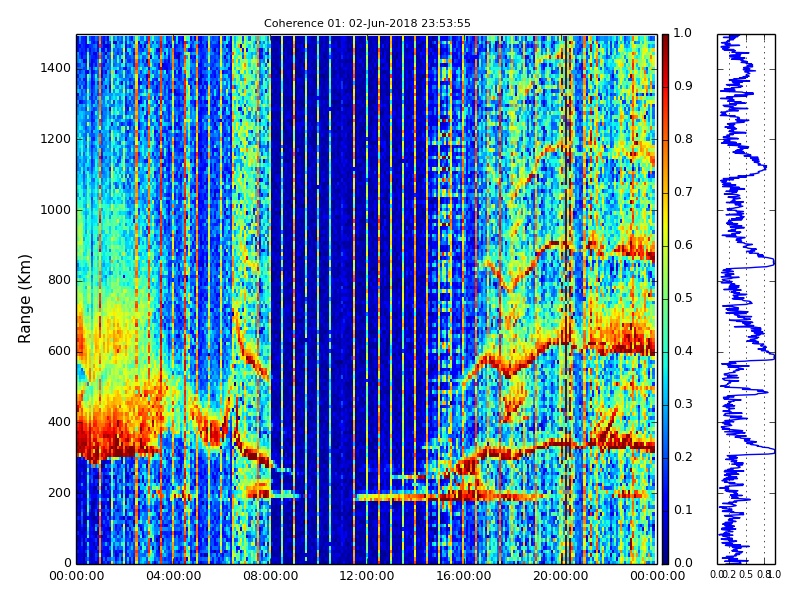Select the "Range (Km)" y-axis label
Viewport: 800px width, 600px height.
pos(24,299)
